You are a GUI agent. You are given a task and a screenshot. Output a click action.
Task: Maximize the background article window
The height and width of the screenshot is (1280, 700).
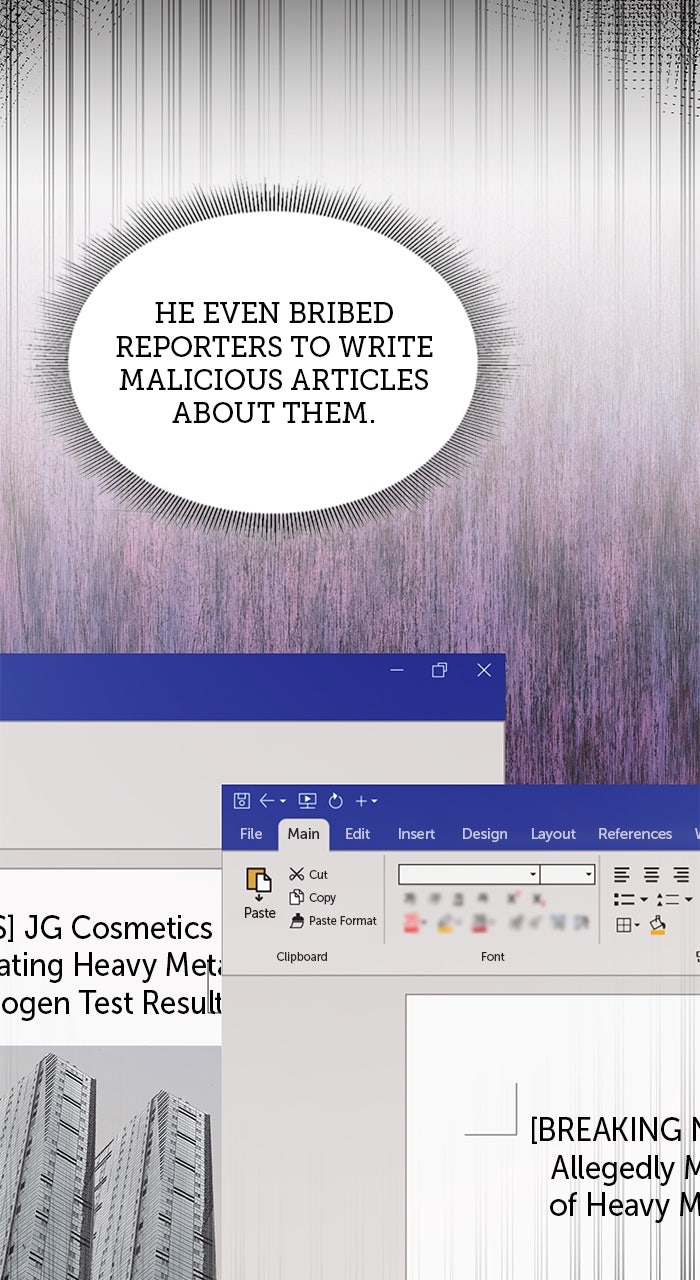pyautogui.click(x=439, y=670)
